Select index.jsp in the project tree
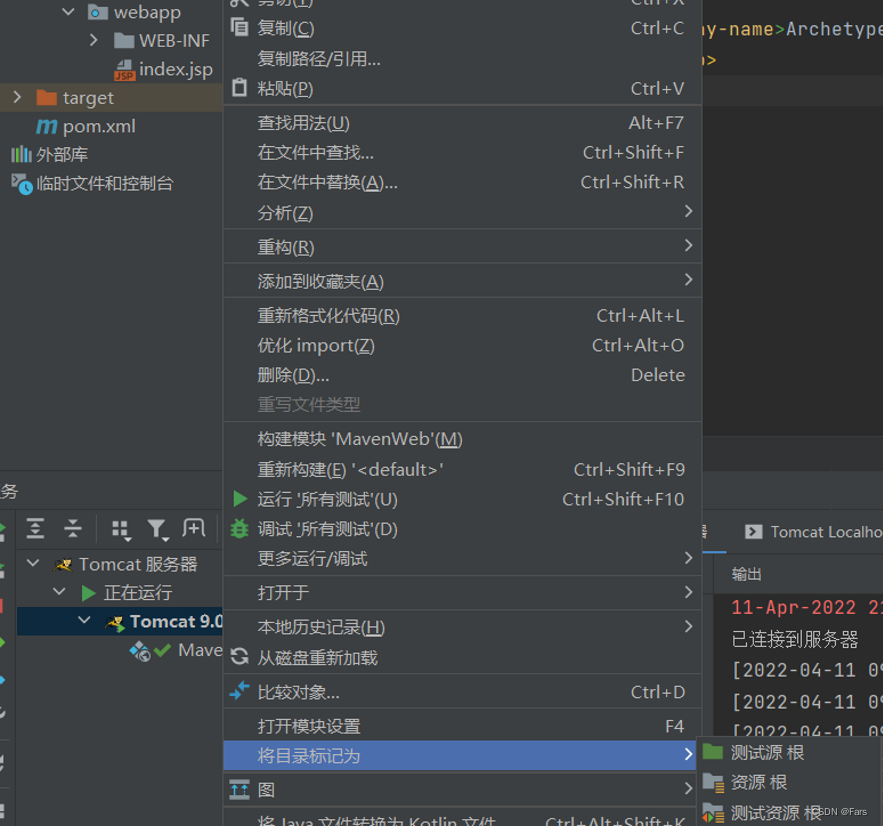883x826 pixels. (x=176, y=69)
